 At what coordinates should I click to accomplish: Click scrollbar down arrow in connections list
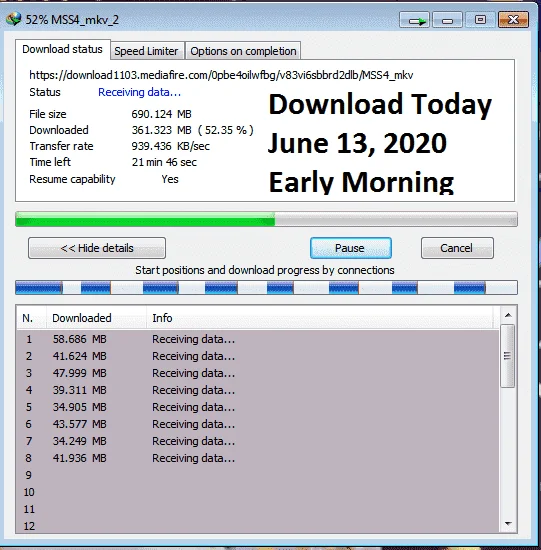[x=508, y=524]
